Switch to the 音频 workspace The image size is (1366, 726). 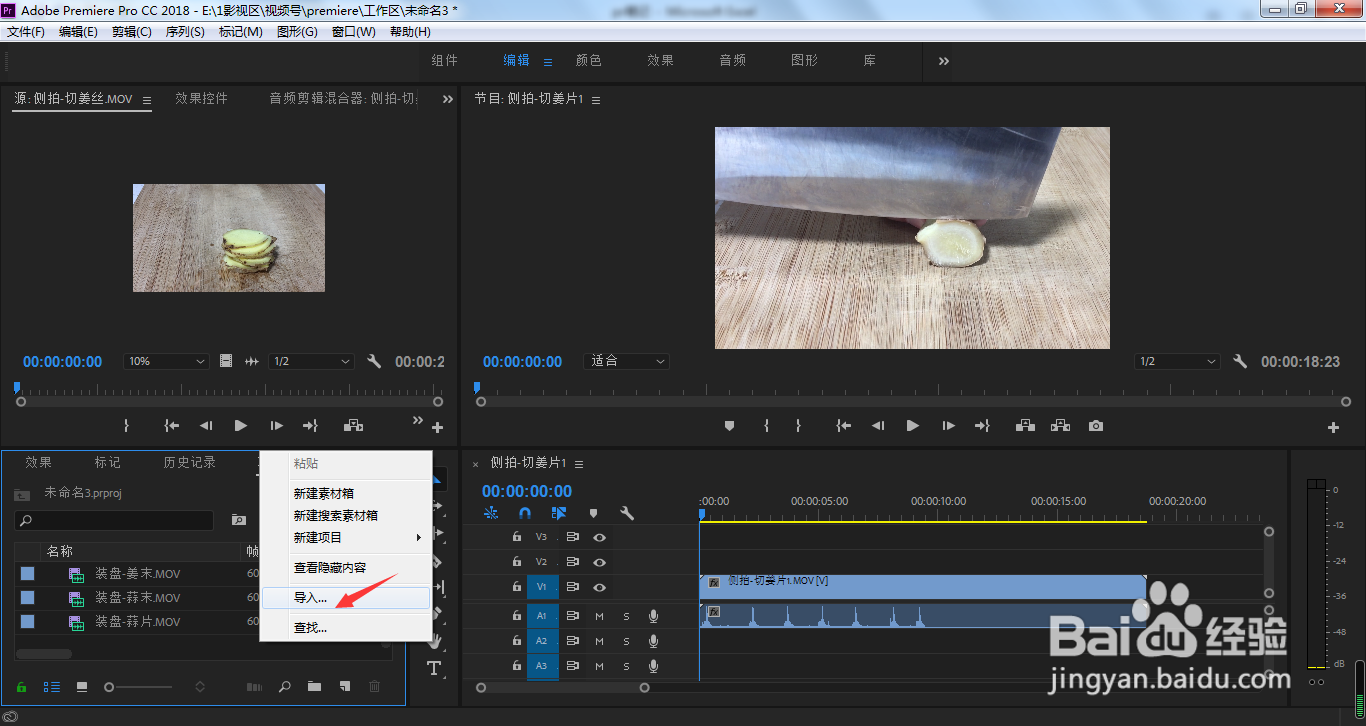pyautogui.click(x=733, y=60)
